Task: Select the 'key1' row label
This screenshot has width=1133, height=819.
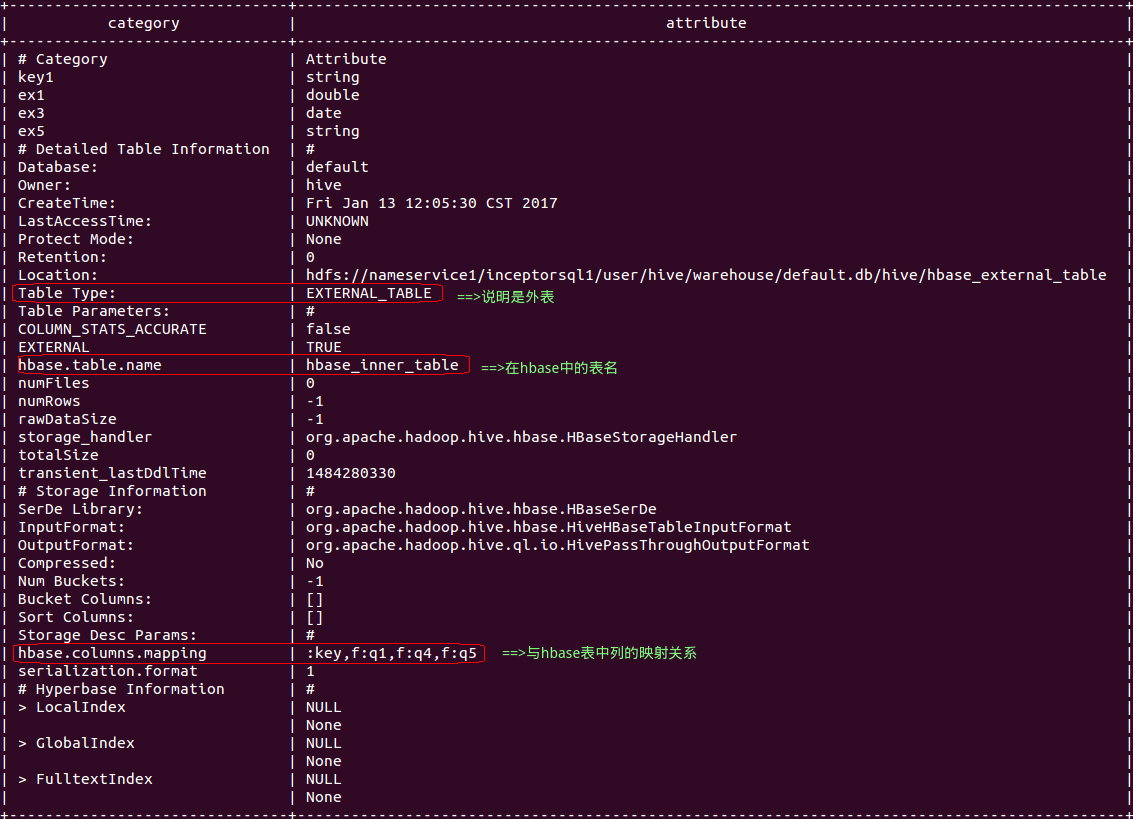Action: tap(35, 77)
